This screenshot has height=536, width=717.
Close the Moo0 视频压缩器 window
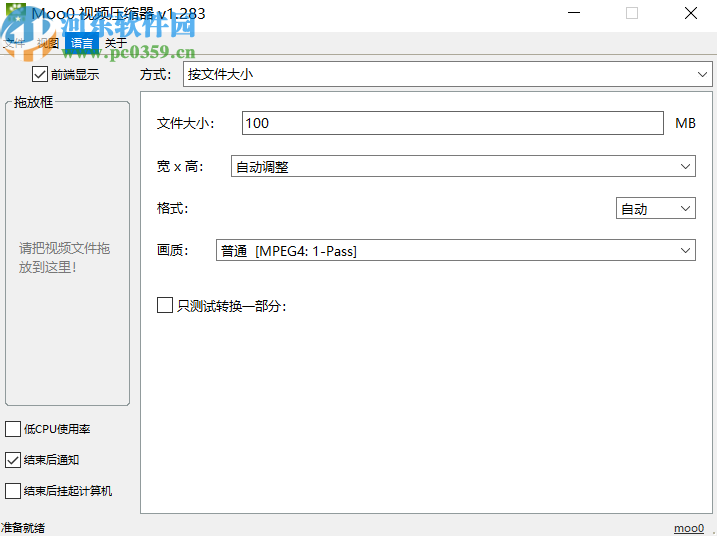coord(690,13)
